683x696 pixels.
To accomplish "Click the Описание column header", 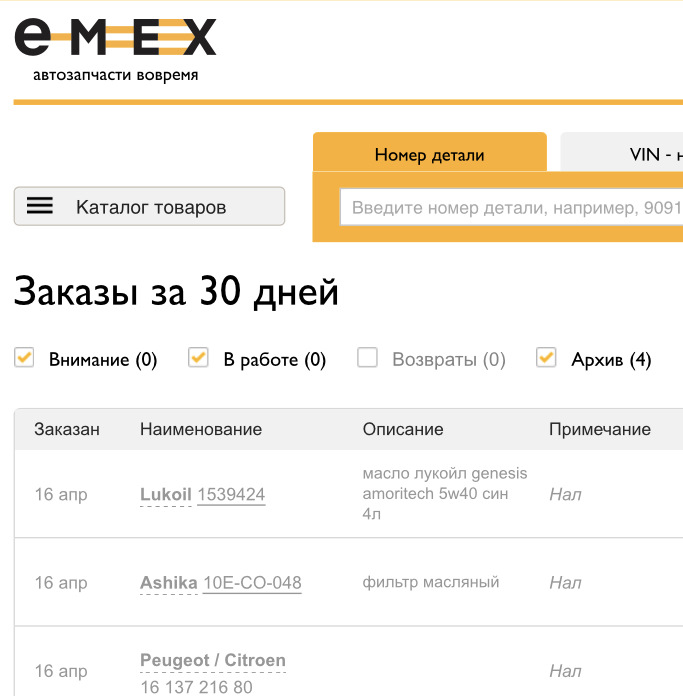I will [403, 429].
